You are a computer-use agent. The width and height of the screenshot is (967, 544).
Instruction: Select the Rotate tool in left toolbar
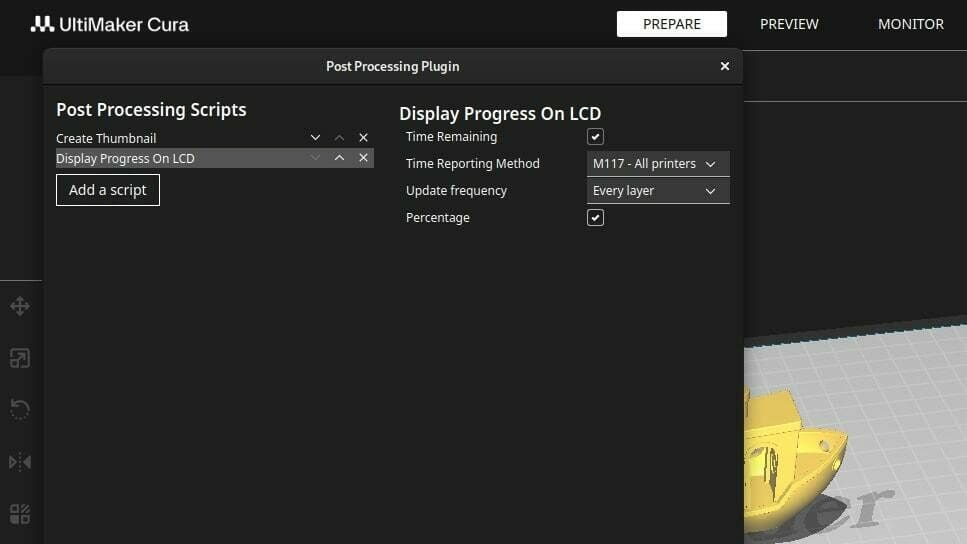20,410
